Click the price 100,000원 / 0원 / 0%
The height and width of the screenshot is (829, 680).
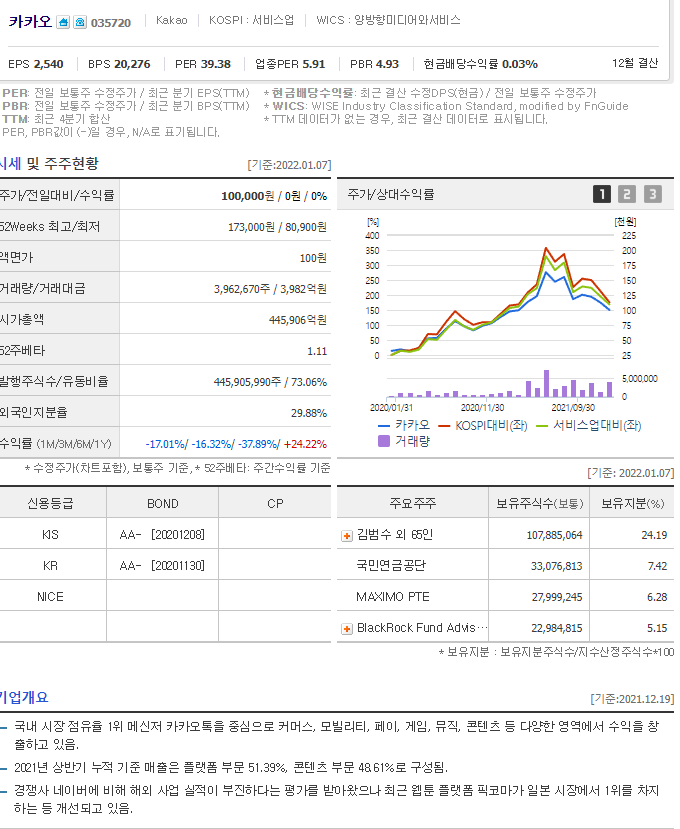tap(274, 196)
